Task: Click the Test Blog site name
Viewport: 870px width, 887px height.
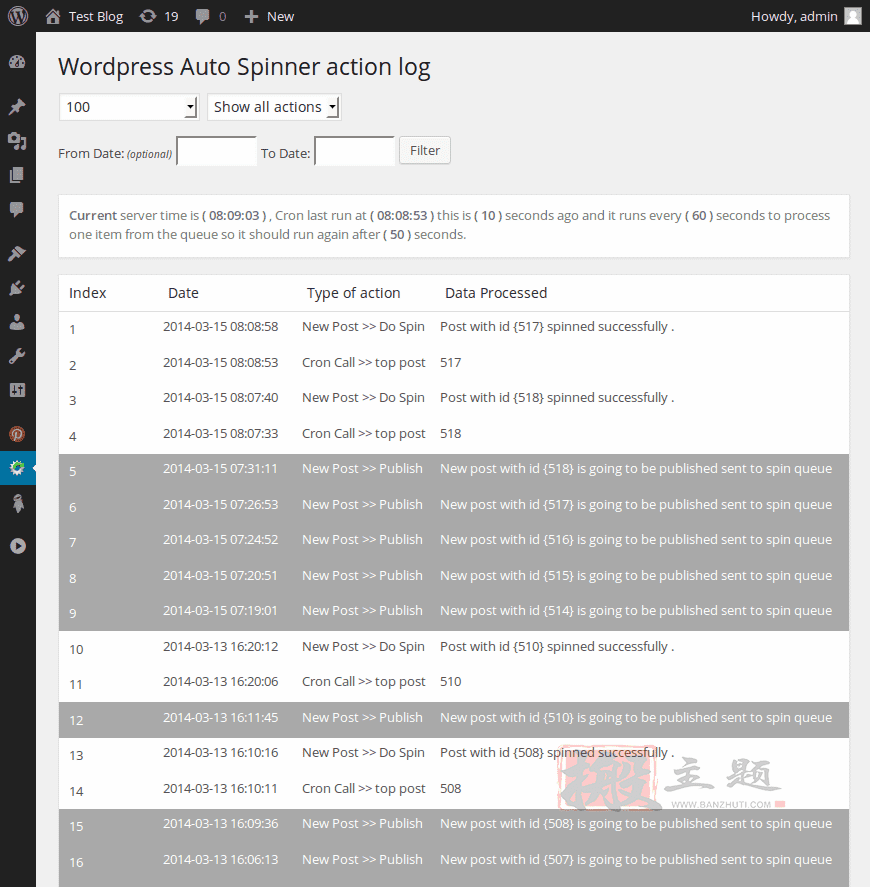Action: click(96, 16)
